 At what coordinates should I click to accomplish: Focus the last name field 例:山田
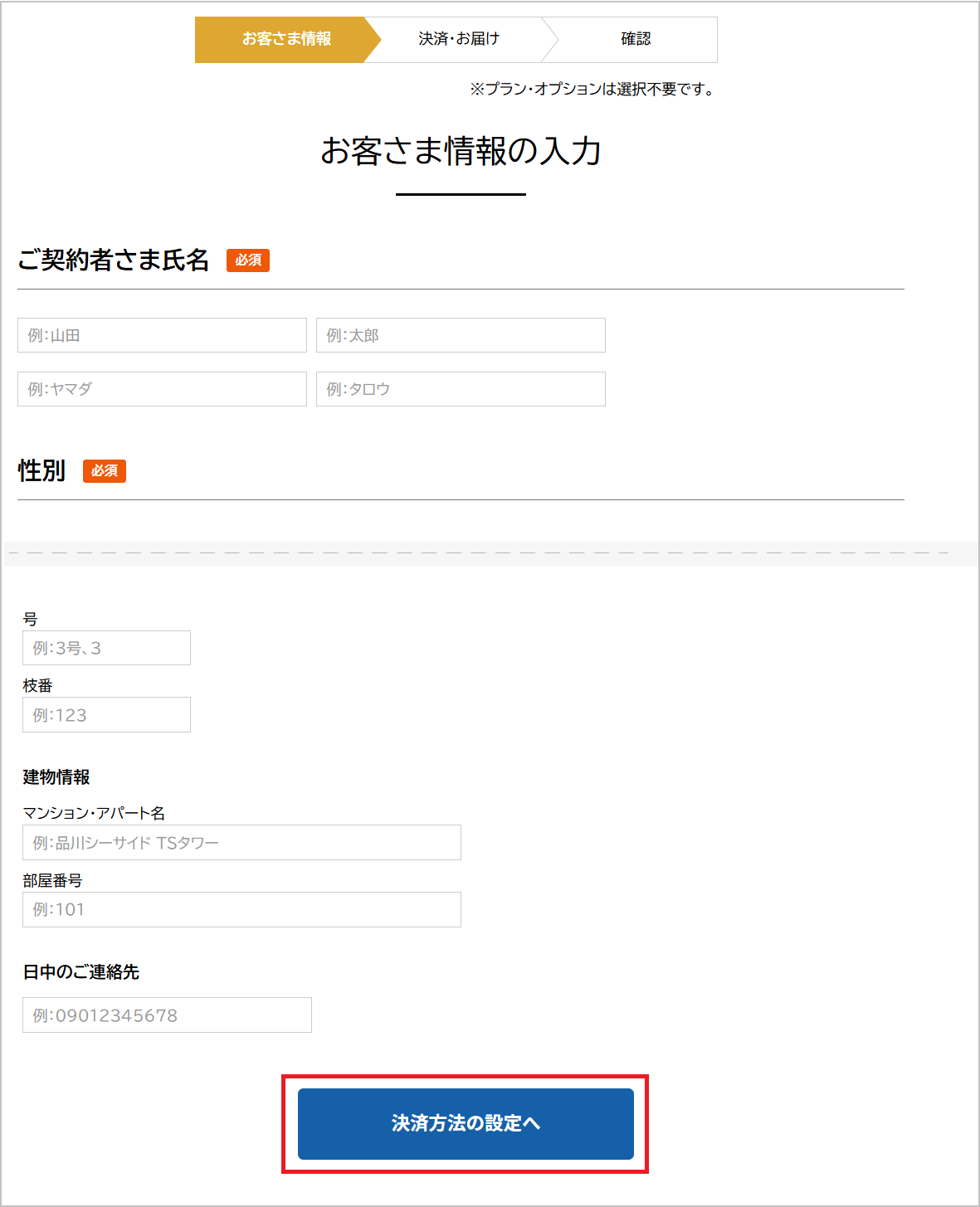(x=162, y=335)
